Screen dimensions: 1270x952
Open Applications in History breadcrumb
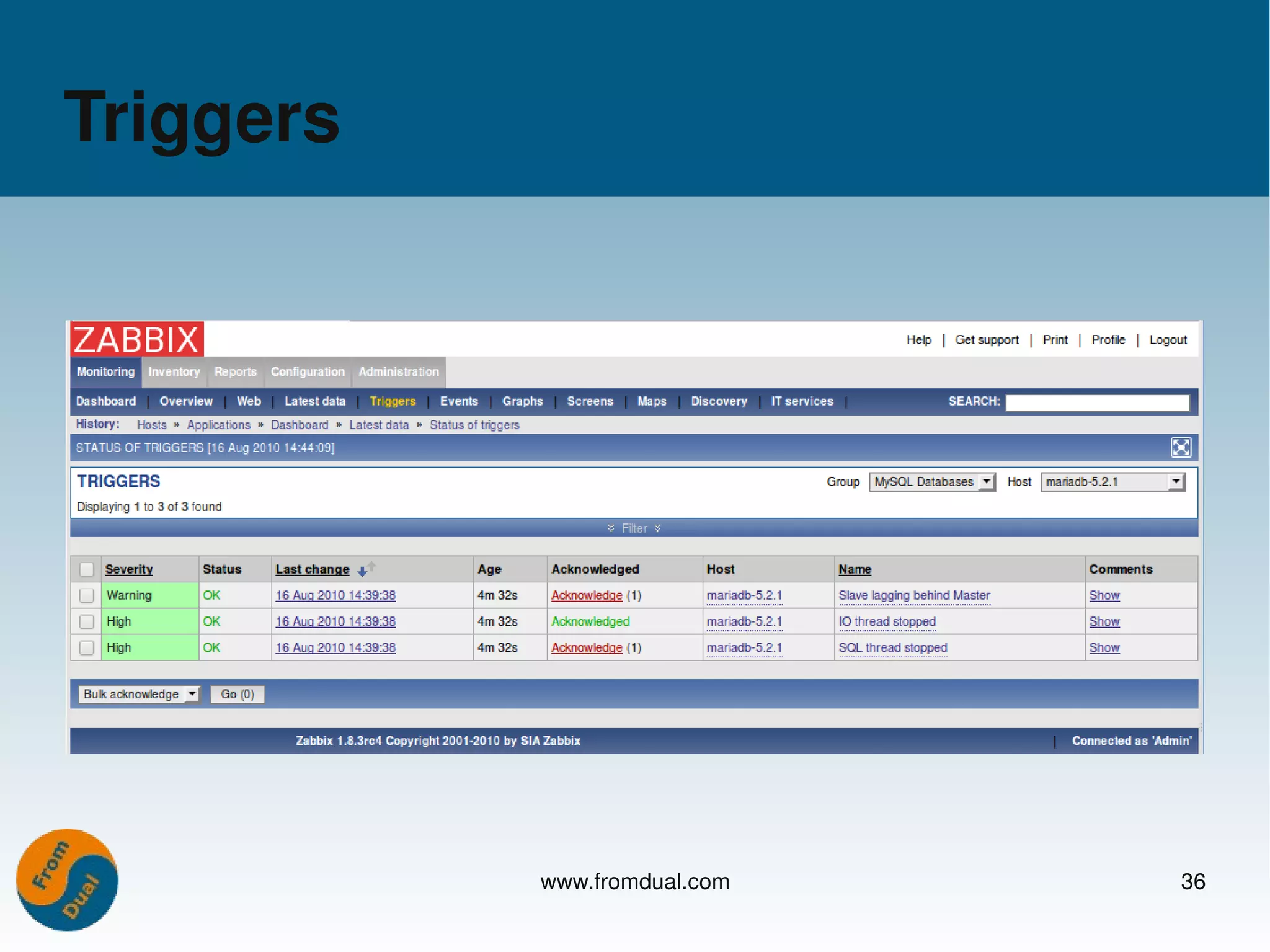(219, 425)
